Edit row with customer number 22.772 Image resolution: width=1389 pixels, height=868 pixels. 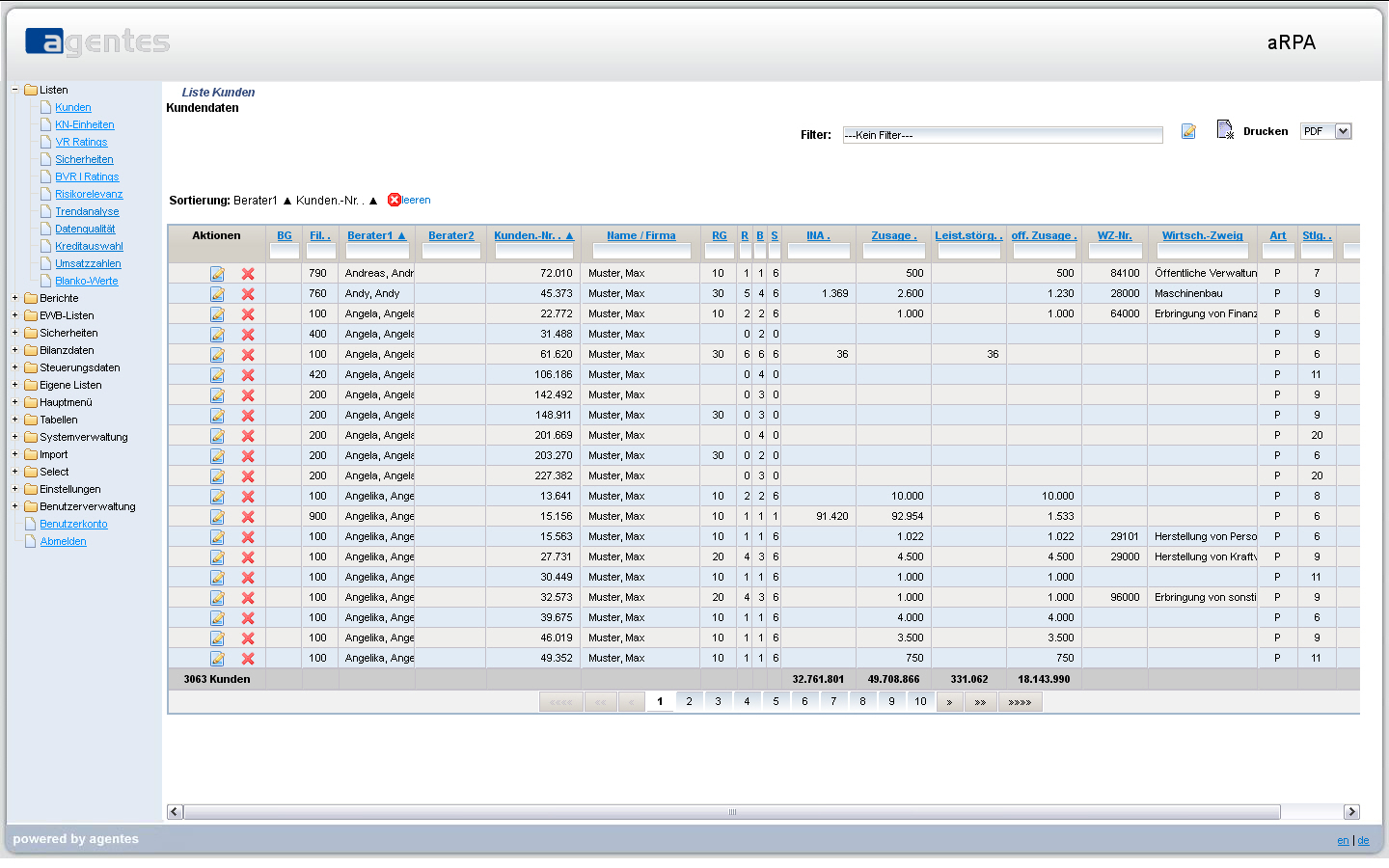(217, 314)
